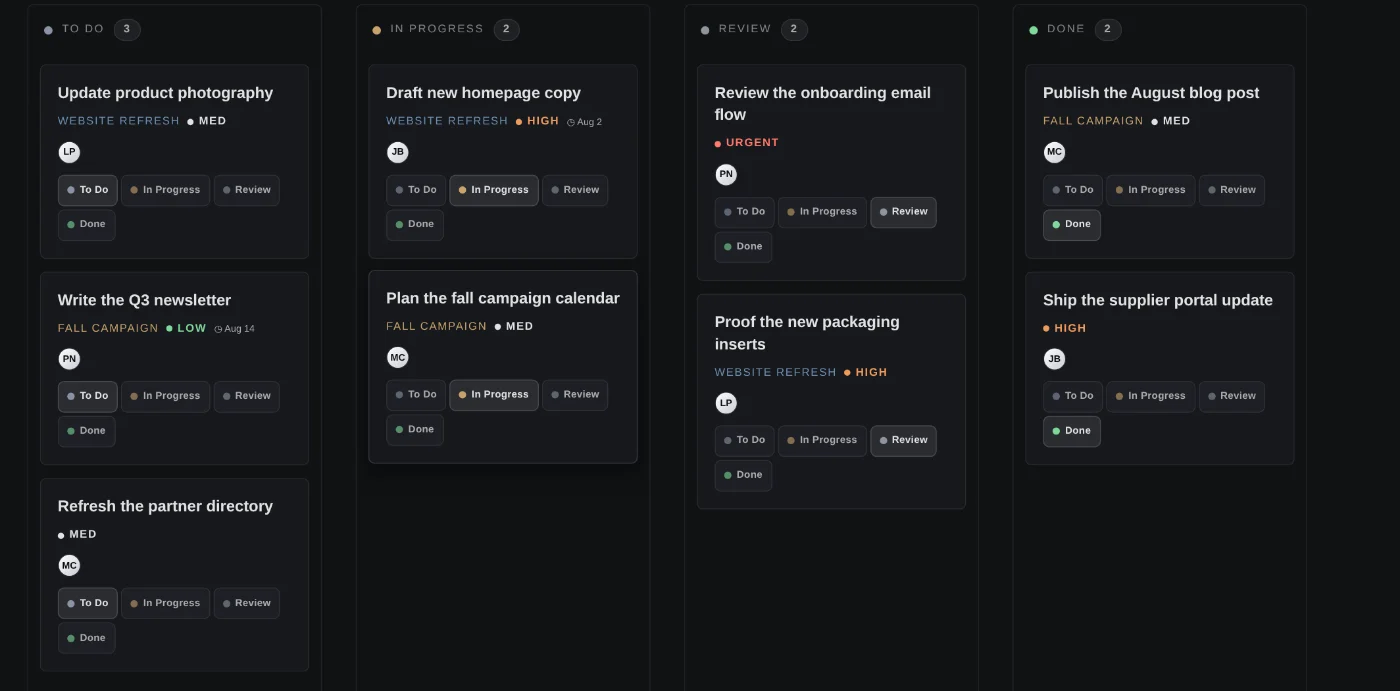The width and height of the screenshot is (1400, 691).
Task: Open Review the onboarding email flow title
Action: [x=823, y=104]
